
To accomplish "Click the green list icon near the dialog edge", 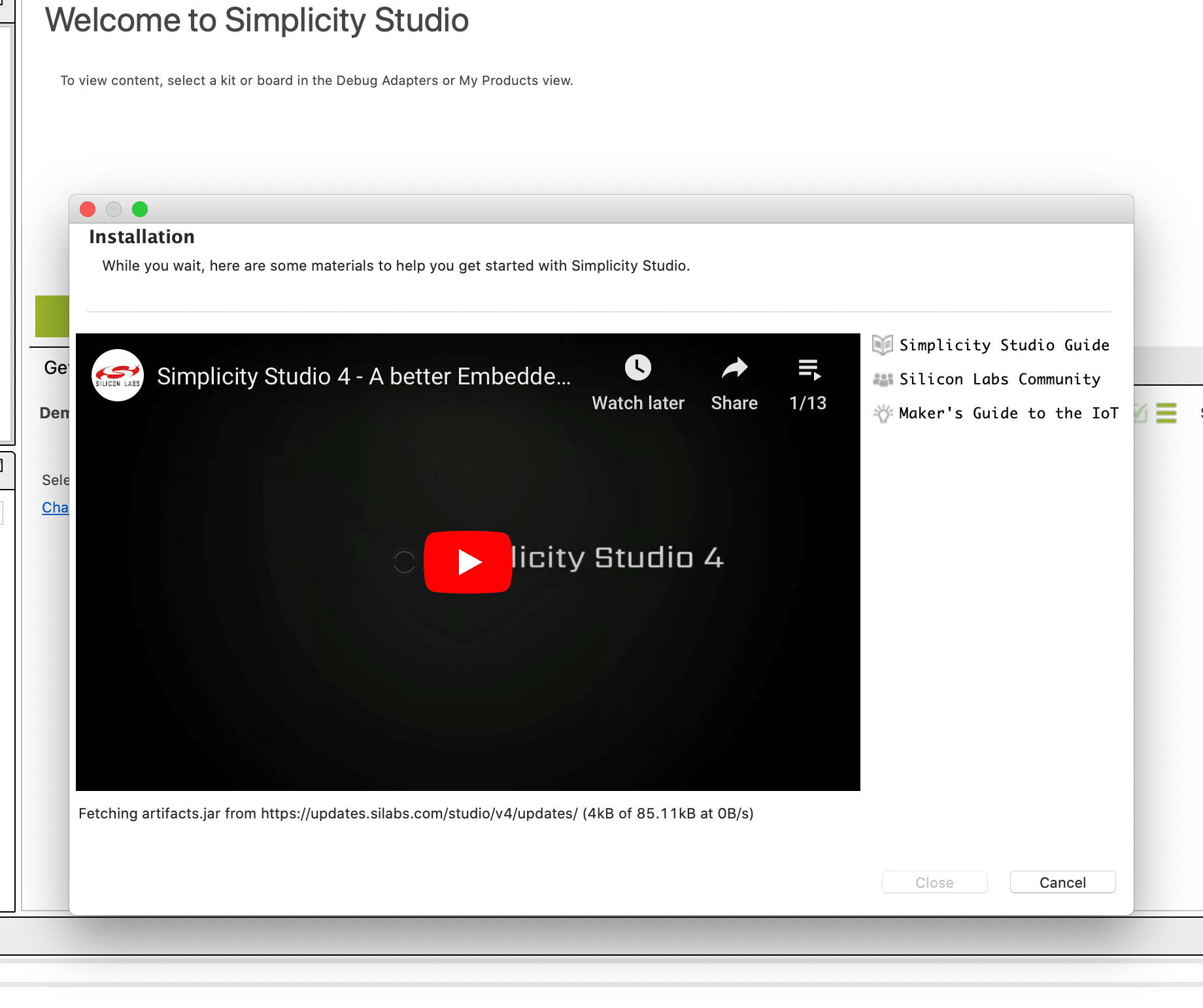I will pyautogui.click(x=1166, y=413).
